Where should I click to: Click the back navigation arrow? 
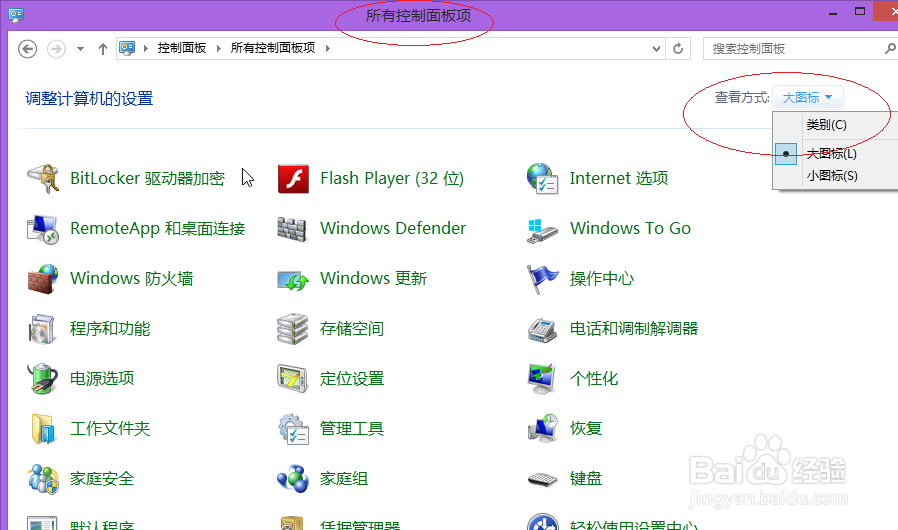27,49
